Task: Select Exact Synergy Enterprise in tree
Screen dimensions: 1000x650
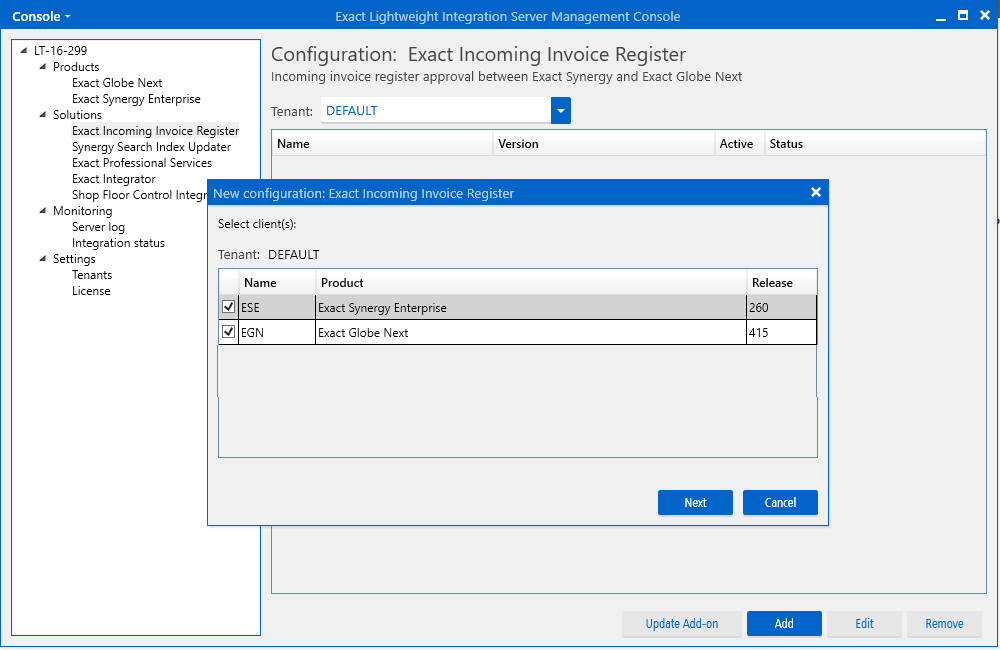Action: tap(136, 99)
